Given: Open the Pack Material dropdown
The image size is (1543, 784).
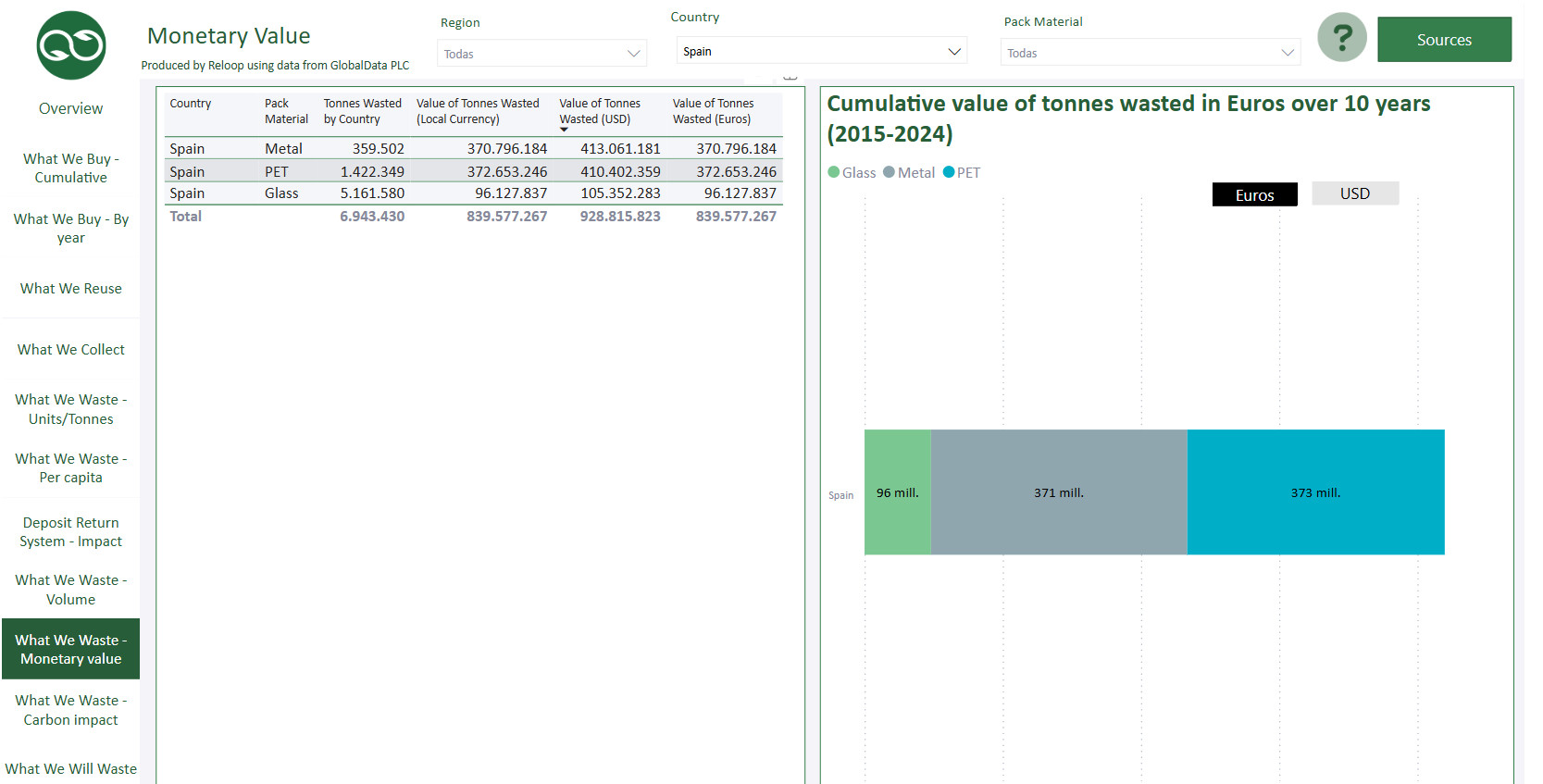Looking at the screenshot, I should click(x=1151, y=53).
